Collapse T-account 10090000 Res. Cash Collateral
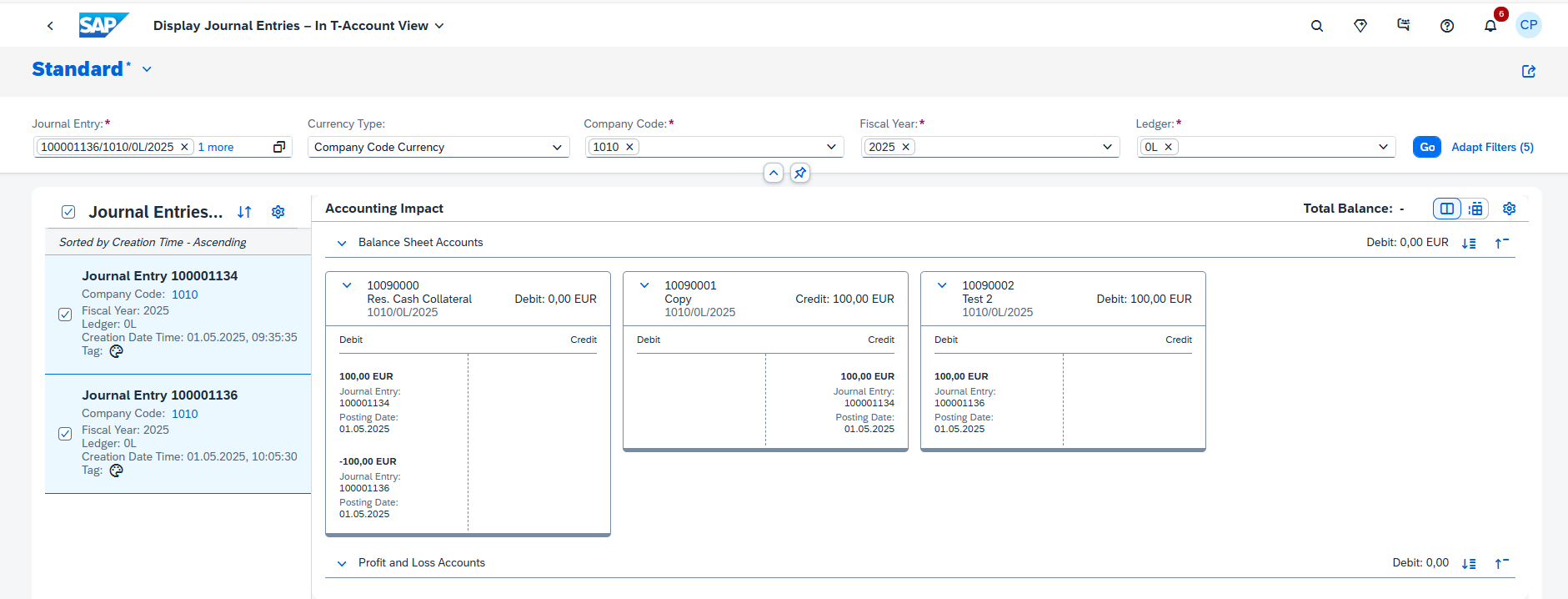Viewport: 1568px width, 599px height. [x=347, y=285]
